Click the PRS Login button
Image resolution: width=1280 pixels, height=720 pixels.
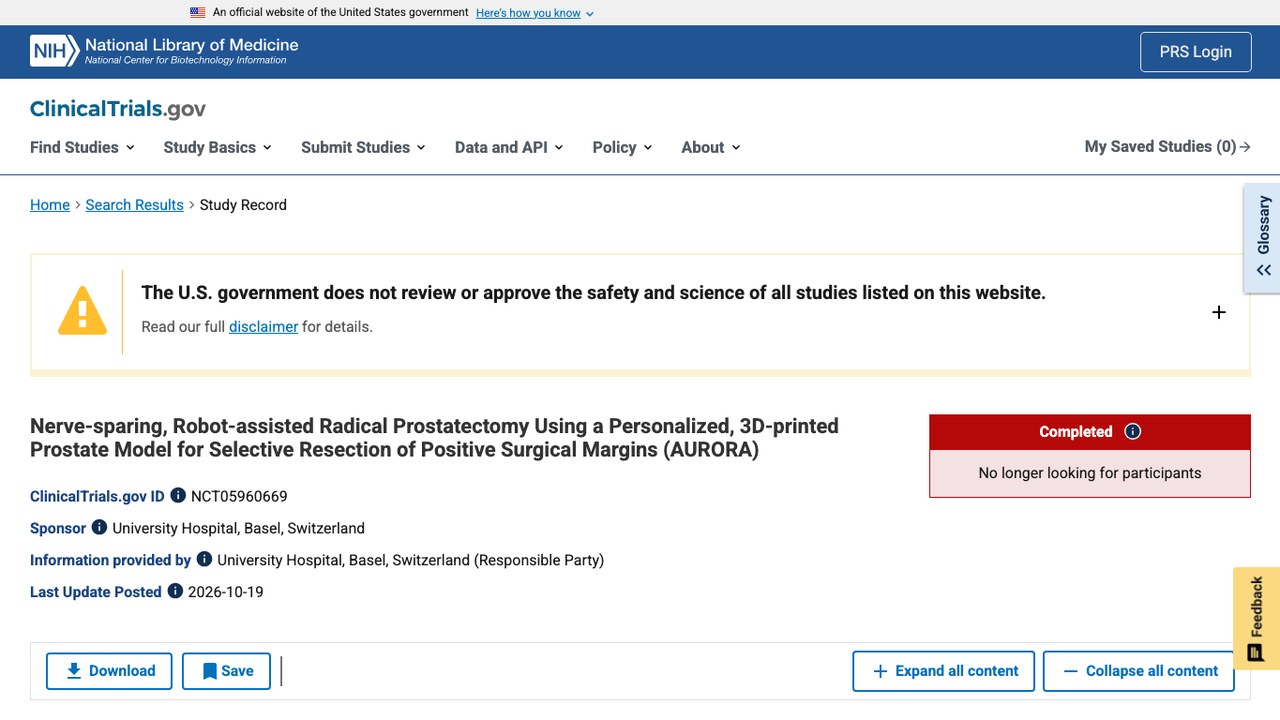(1196, 52)
